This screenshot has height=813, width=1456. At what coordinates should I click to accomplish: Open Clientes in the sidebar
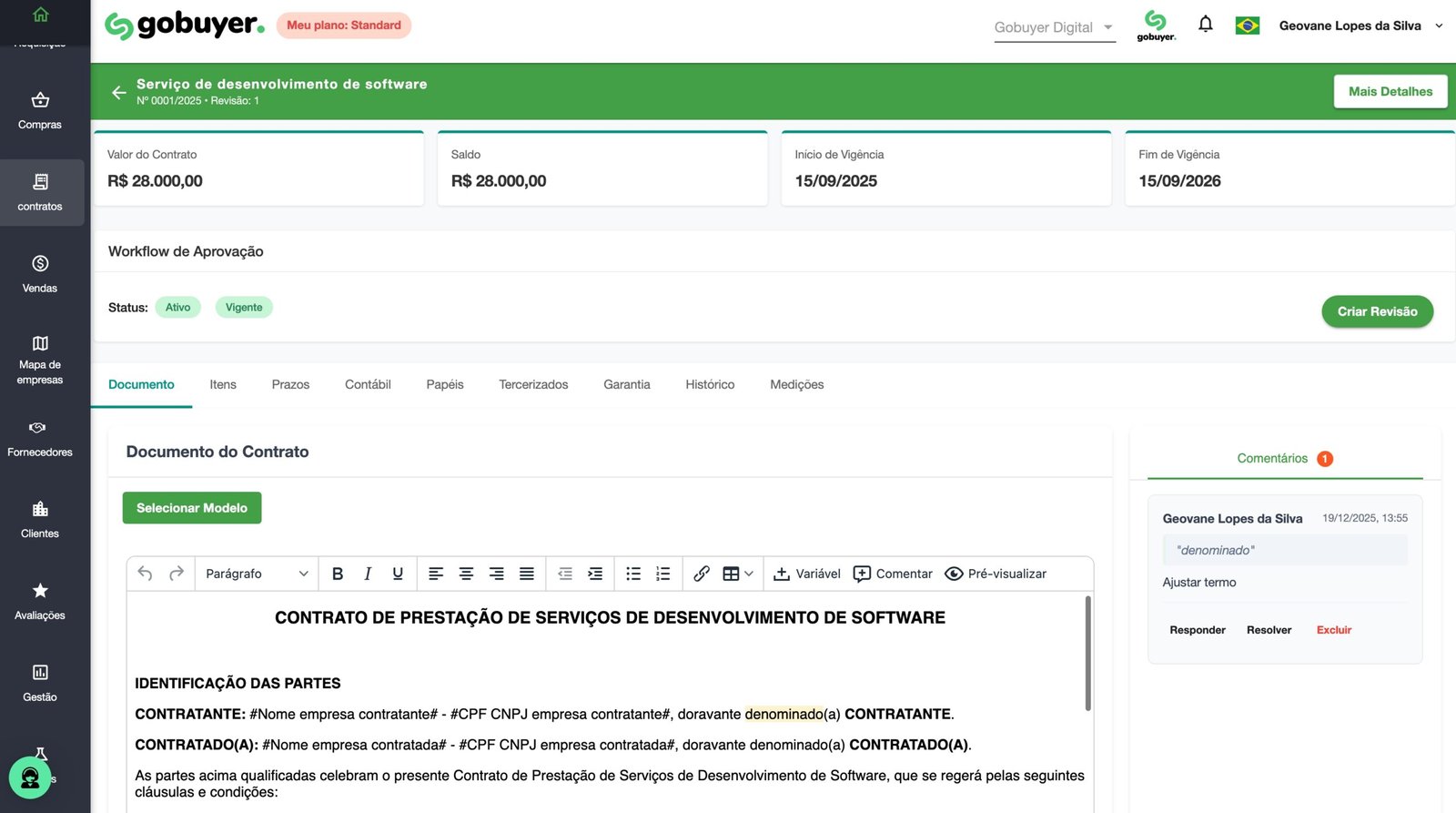(40, 520)
